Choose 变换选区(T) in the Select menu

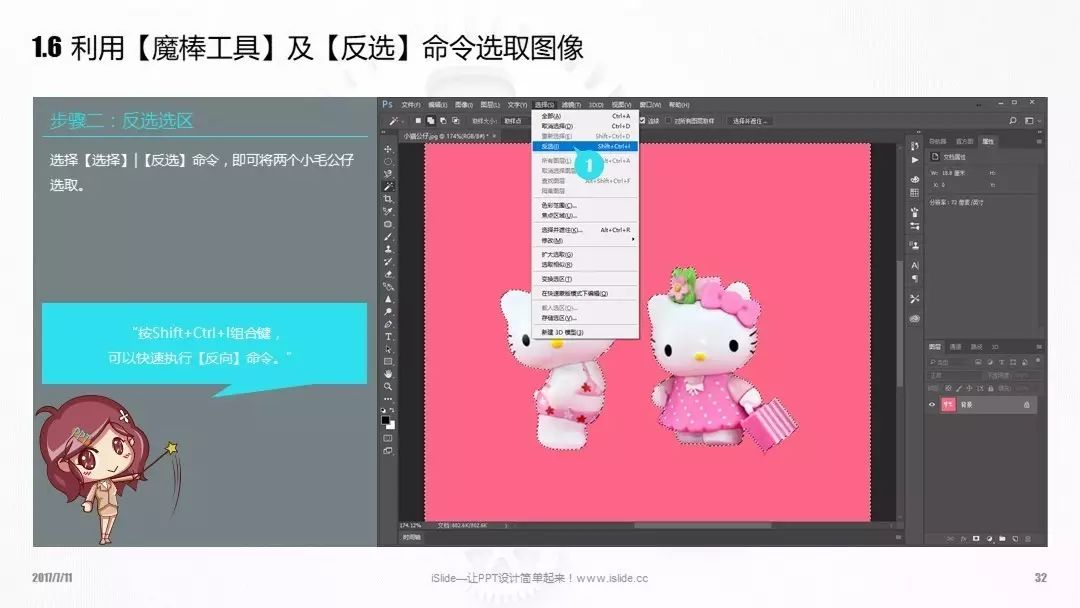point(585,279)
